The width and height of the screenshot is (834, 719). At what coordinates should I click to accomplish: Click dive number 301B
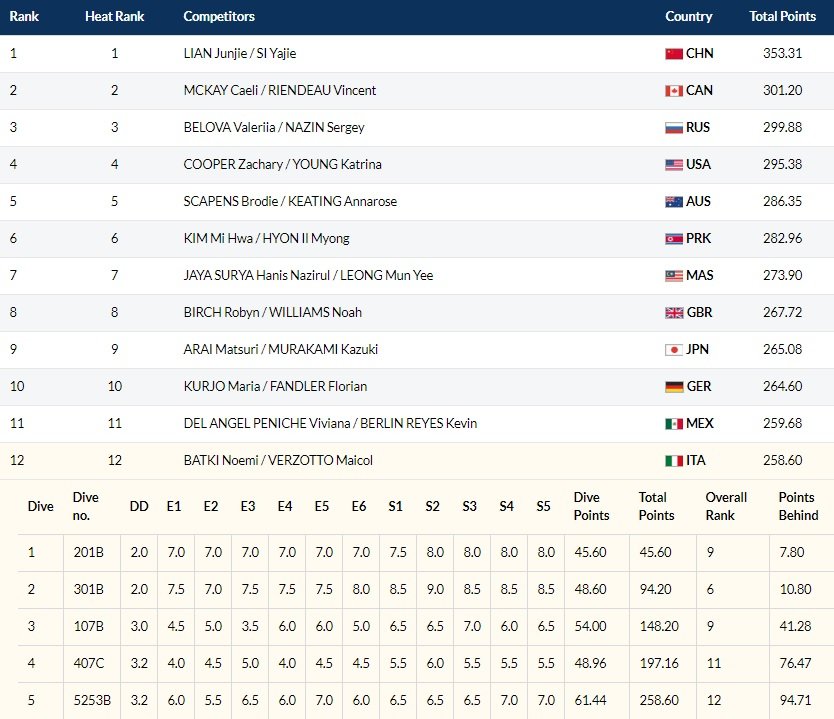(88, 590)
